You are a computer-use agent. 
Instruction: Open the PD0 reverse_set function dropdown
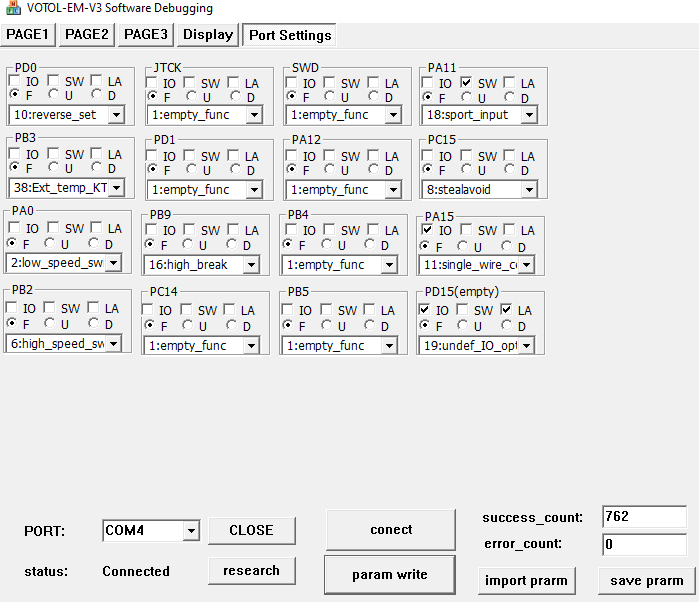pos(116,115)
